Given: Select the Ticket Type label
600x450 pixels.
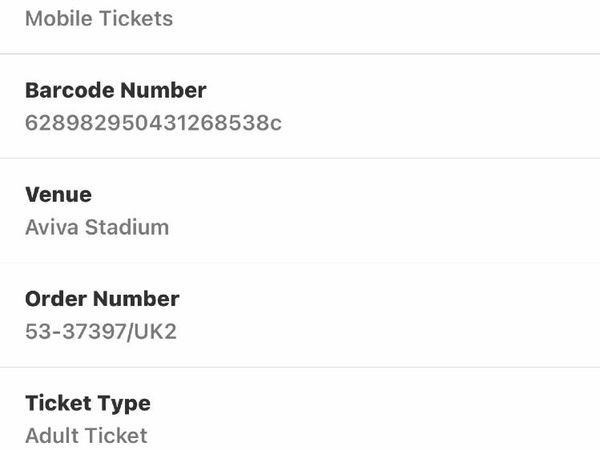Looking at the screenshot, I should tap(88, 403).
